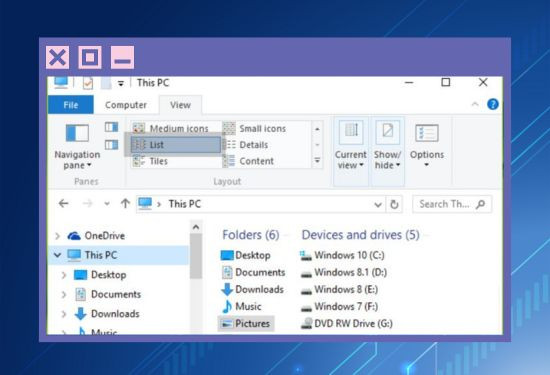Image resolution: width=550 pixels, height=375 pixels.
Task: Click the quick access Properties icon
Action: click(x=88, y=83)
